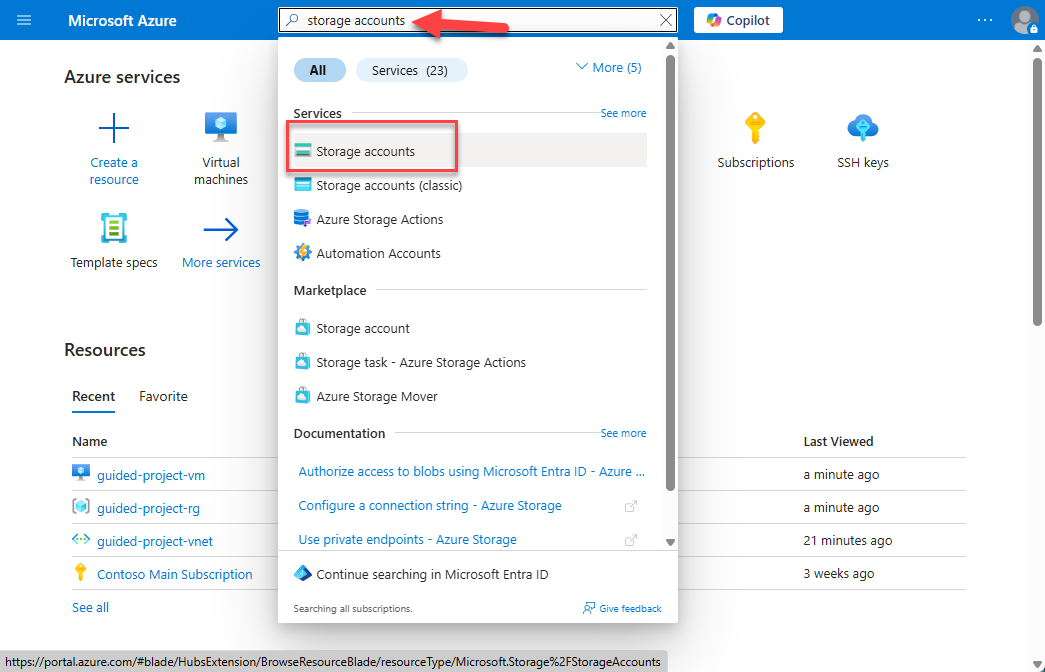Open the Virtual machines service icon

(221, 127)
